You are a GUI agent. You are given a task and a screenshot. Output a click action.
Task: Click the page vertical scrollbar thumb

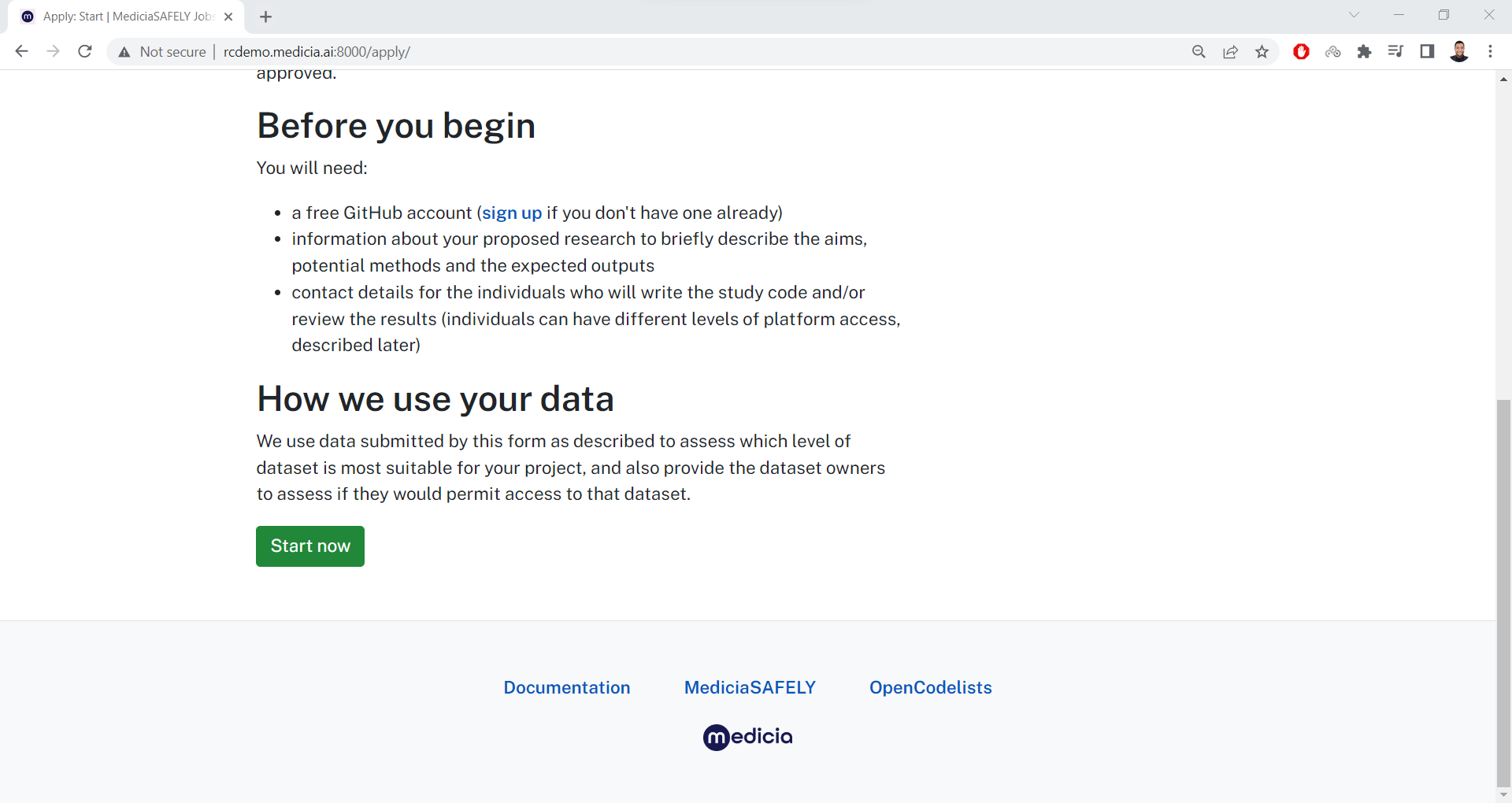click(x=1503, y=592)
